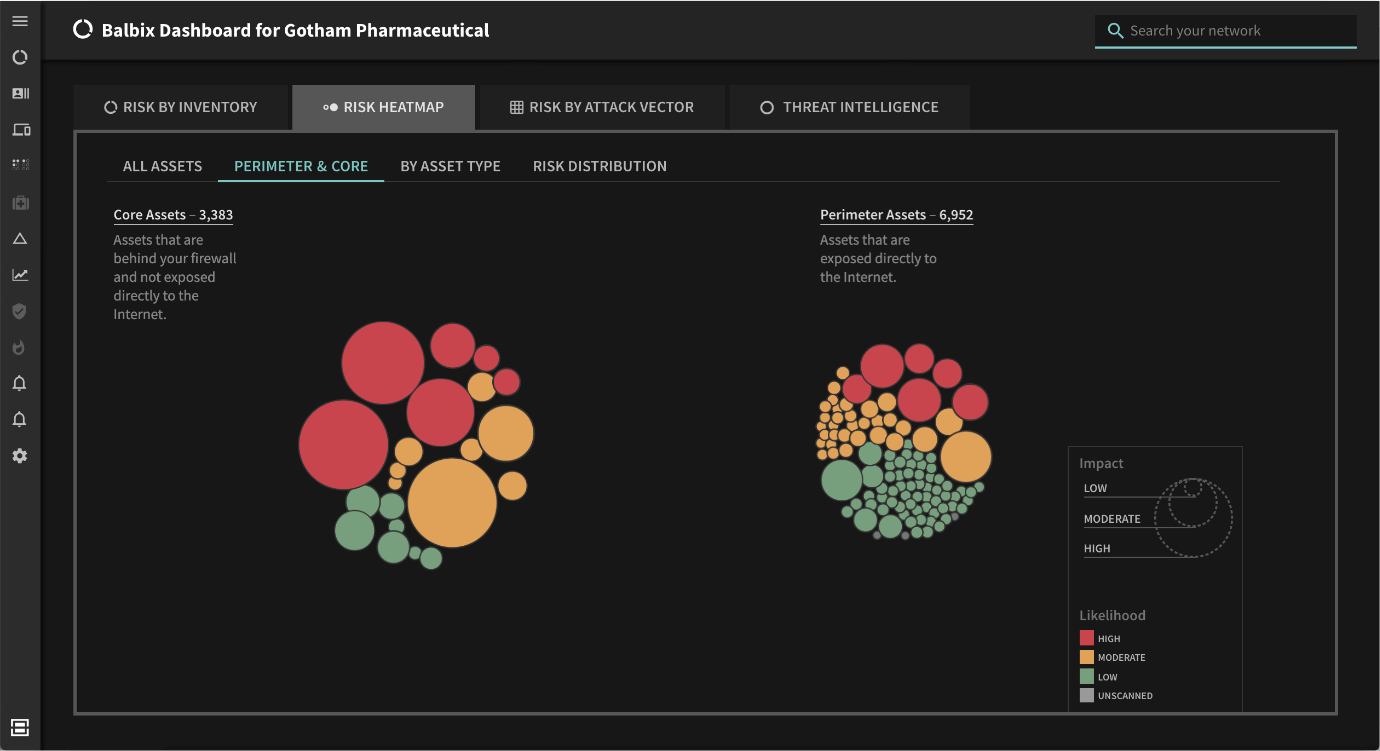Switch to the By Asset Type view
1380x751 pixels.
click(x=450, y=166)
